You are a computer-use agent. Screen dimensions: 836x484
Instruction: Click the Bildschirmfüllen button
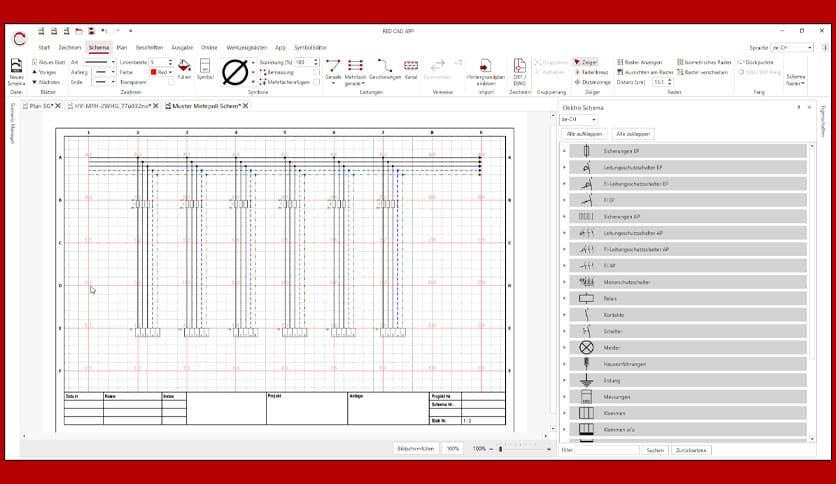(x=416, y=449)
